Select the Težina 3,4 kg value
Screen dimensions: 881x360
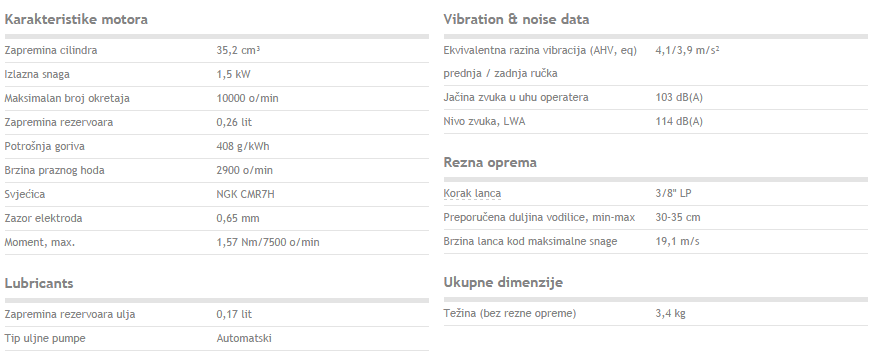(x=670, y=313)
